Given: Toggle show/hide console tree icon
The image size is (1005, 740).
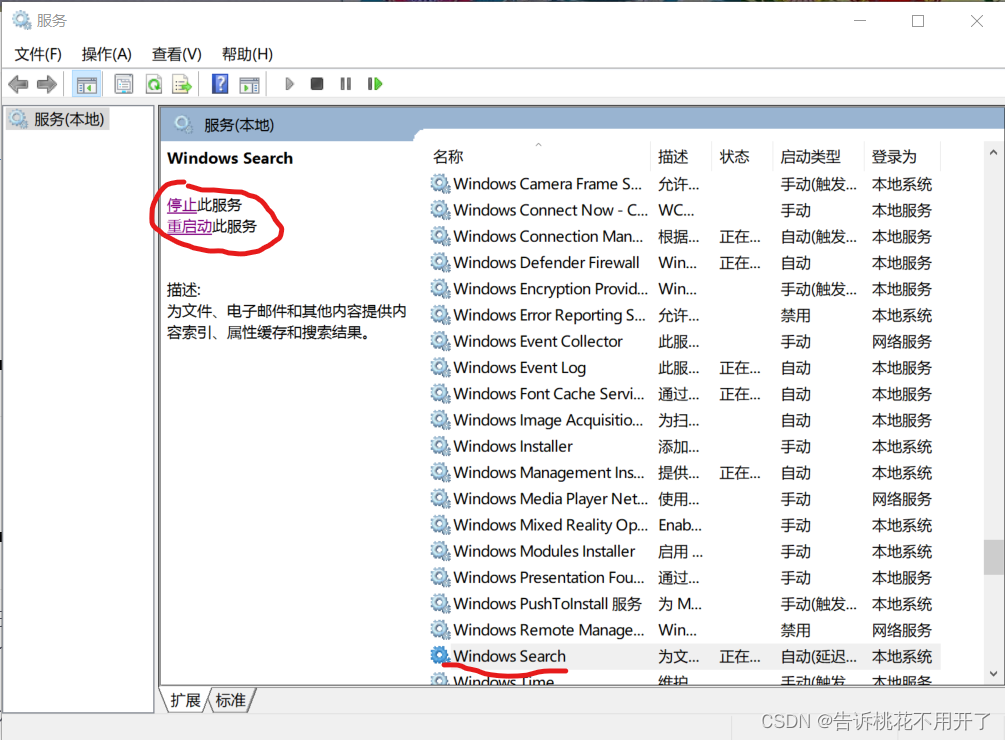Looking at the screenshot, I should tap(87, 84).
